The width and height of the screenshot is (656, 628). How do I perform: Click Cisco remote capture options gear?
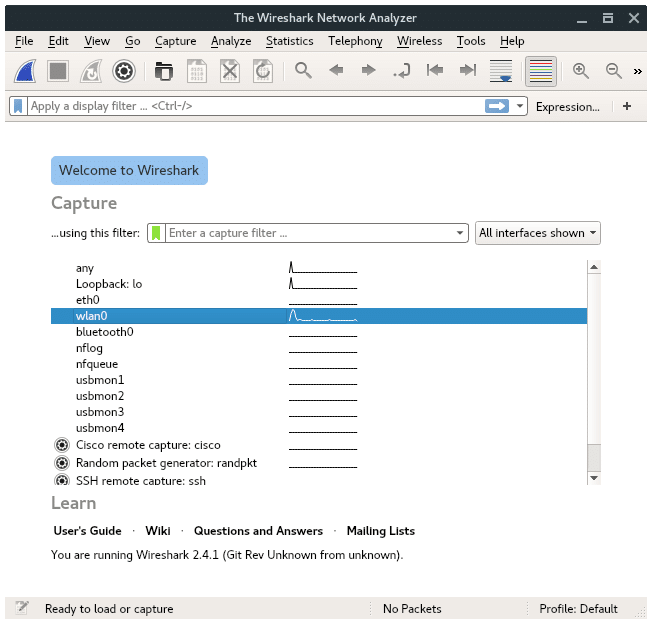[x=62, y=445]
